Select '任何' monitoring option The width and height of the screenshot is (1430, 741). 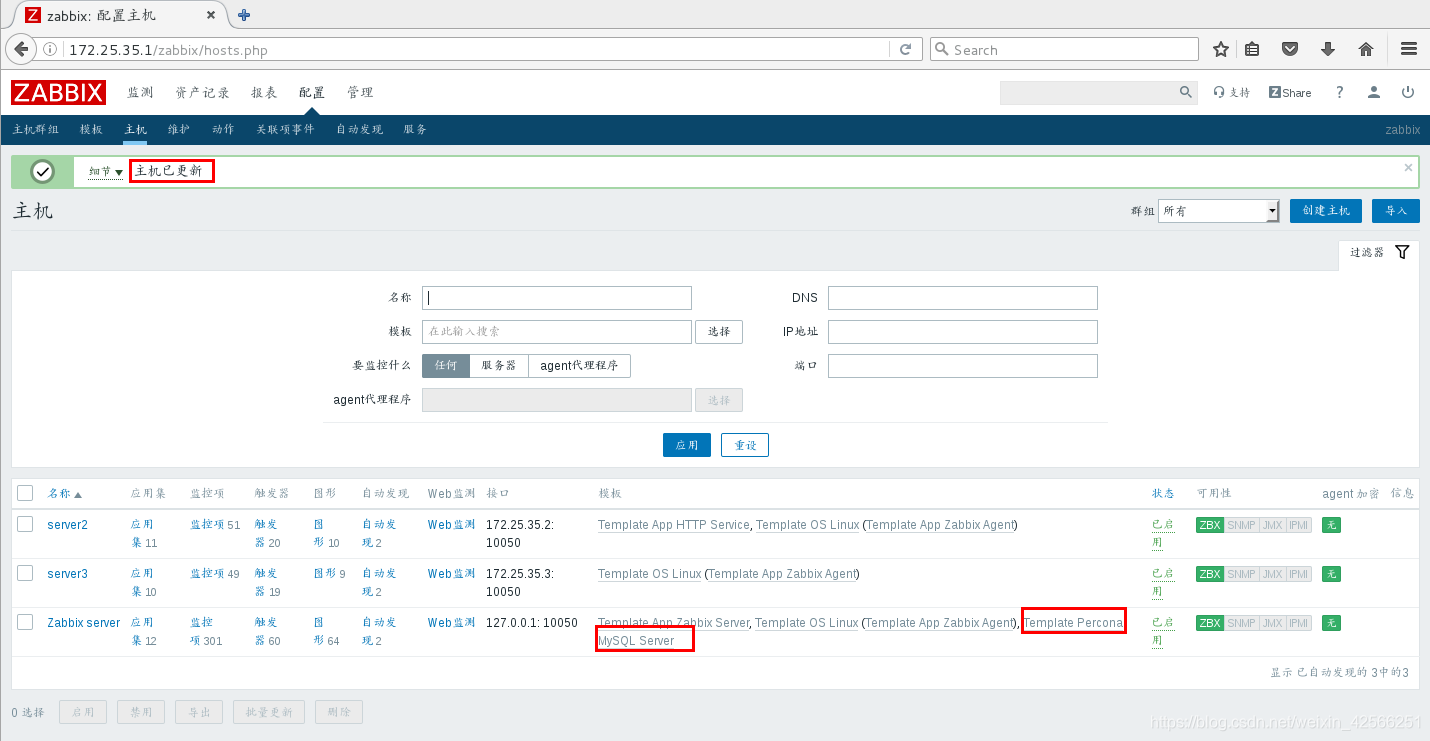coord(446,366)
